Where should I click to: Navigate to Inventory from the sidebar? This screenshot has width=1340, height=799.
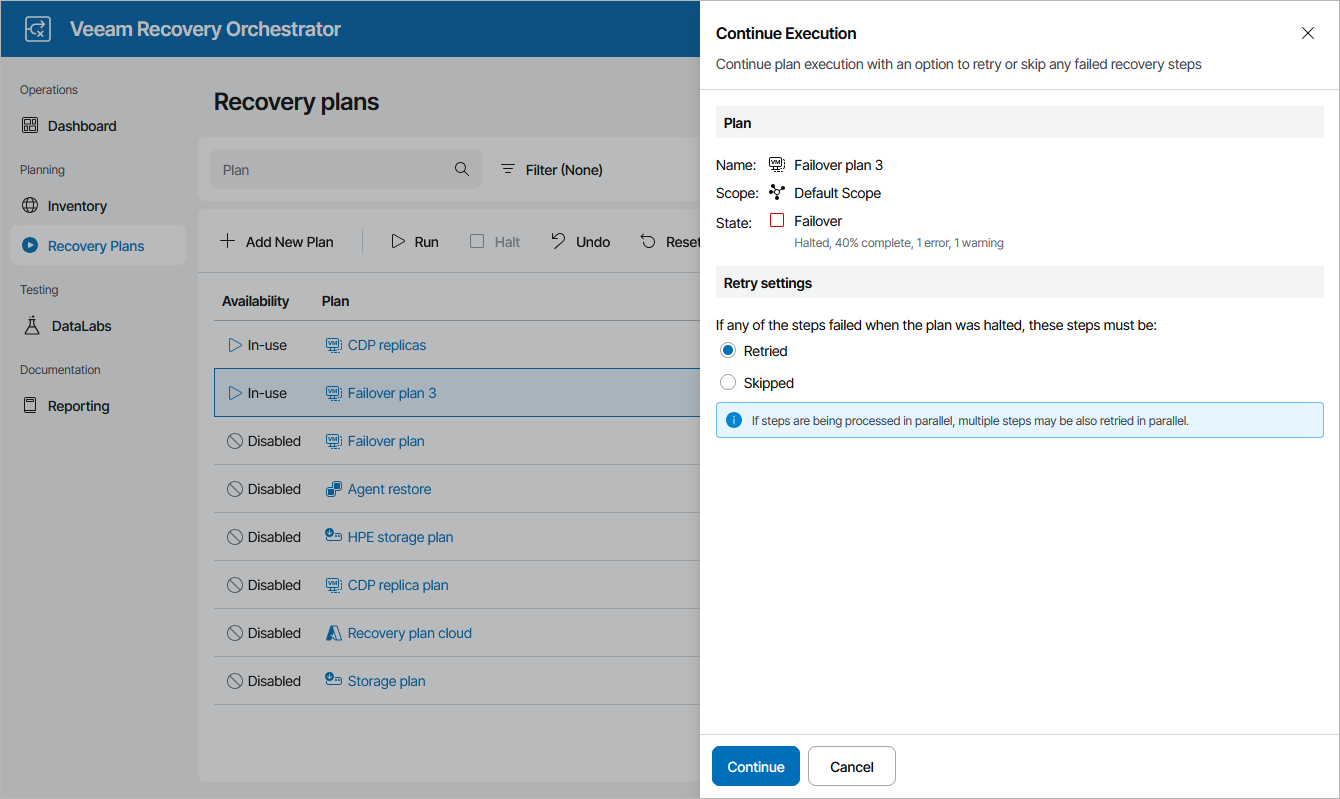pos(75,205)
